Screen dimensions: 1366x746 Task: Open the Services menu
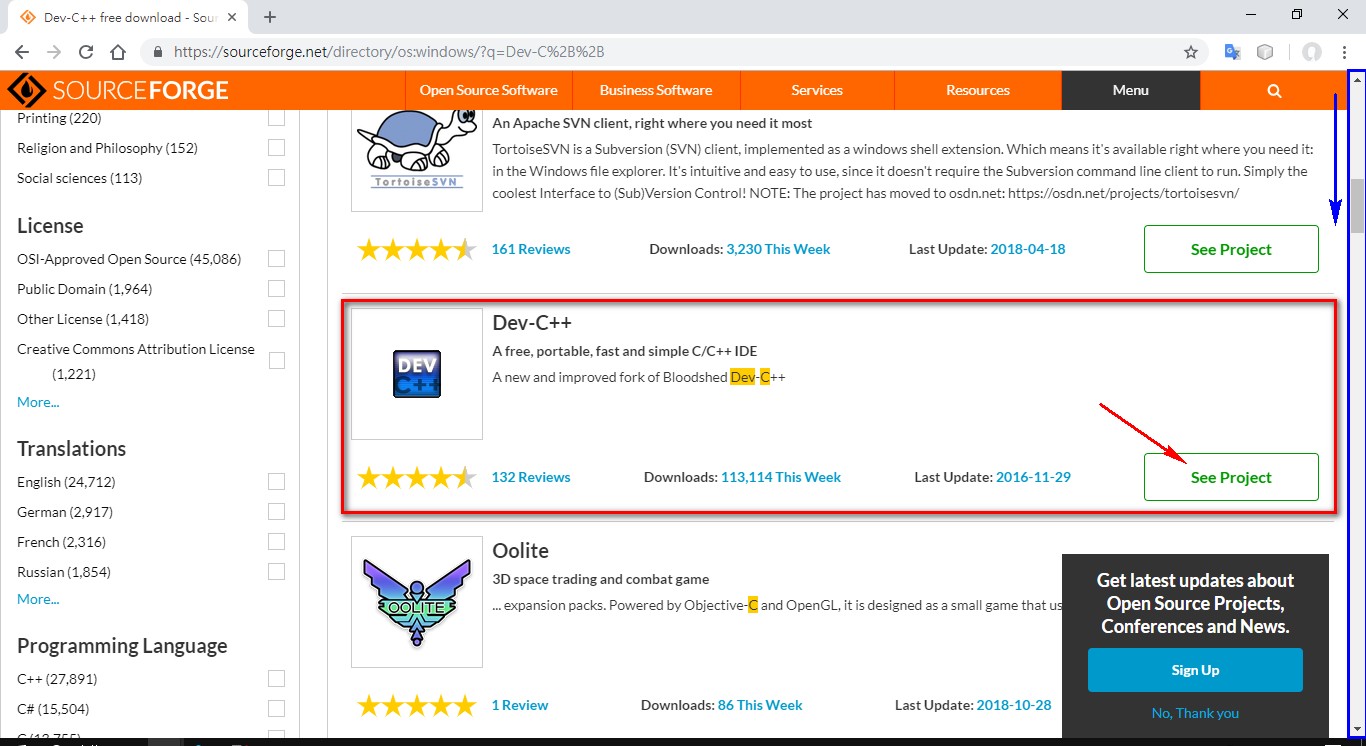817,90
